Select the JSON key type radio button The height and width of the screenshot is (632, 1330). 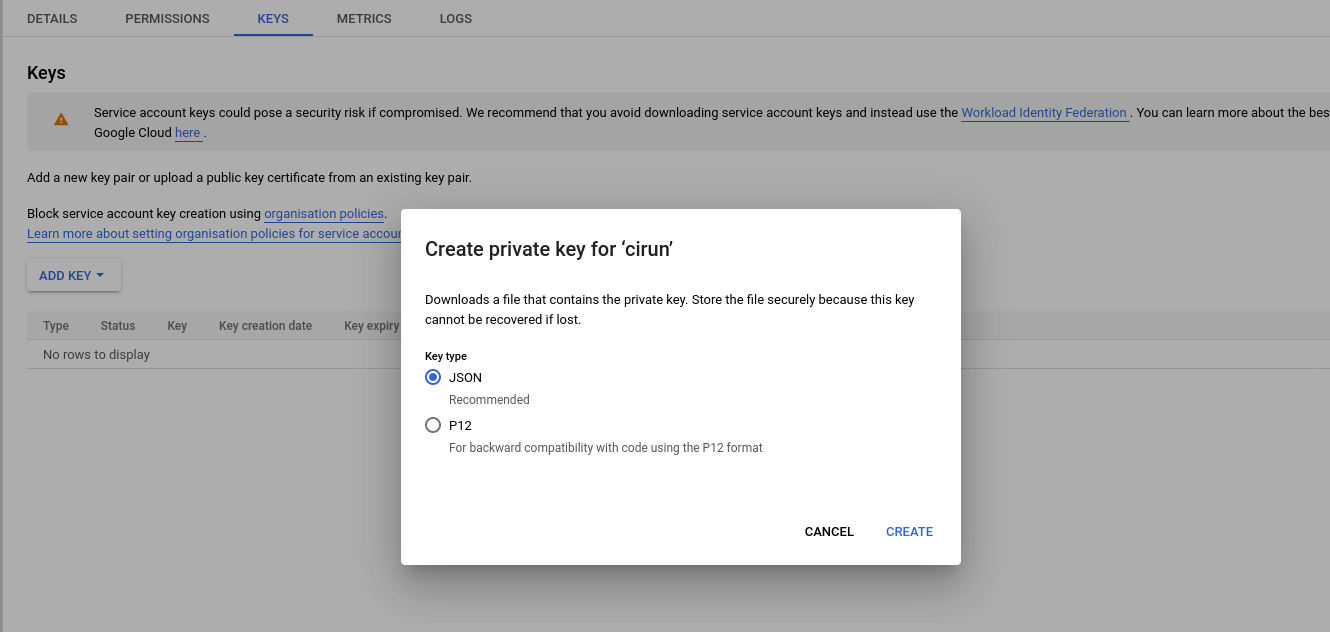(433, 377)
